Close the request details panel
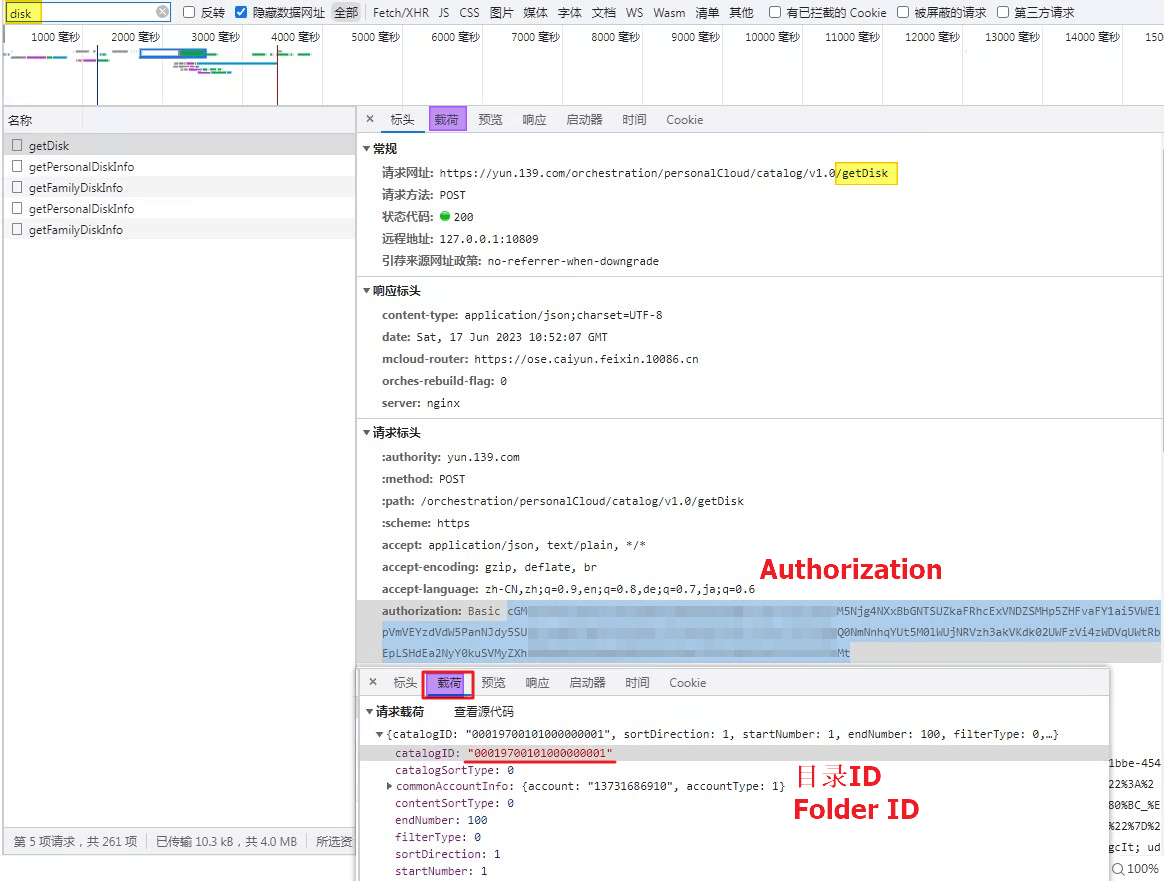 click(370, 119)
